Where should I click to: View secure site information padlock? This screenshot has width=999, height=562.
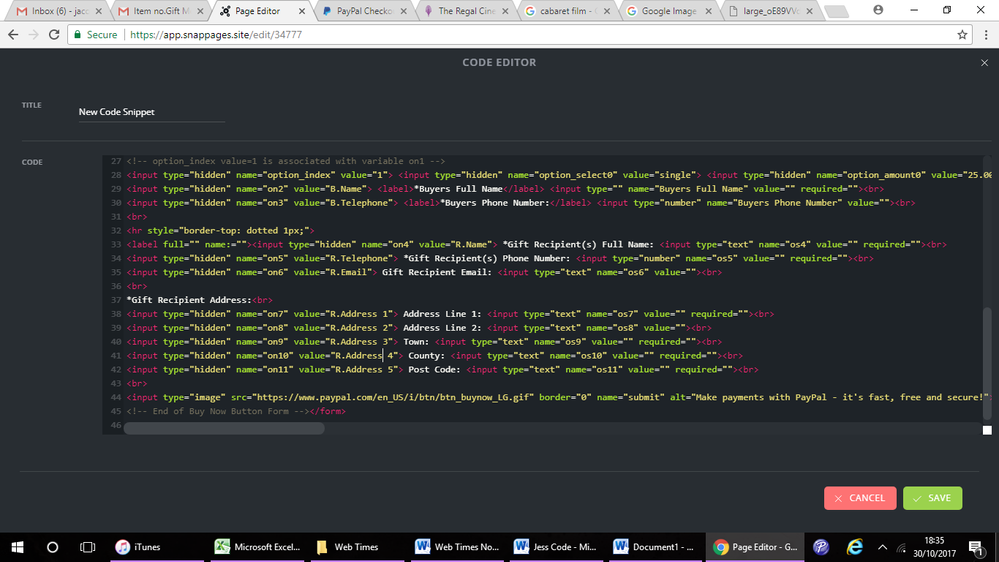[x=78, y=35]
